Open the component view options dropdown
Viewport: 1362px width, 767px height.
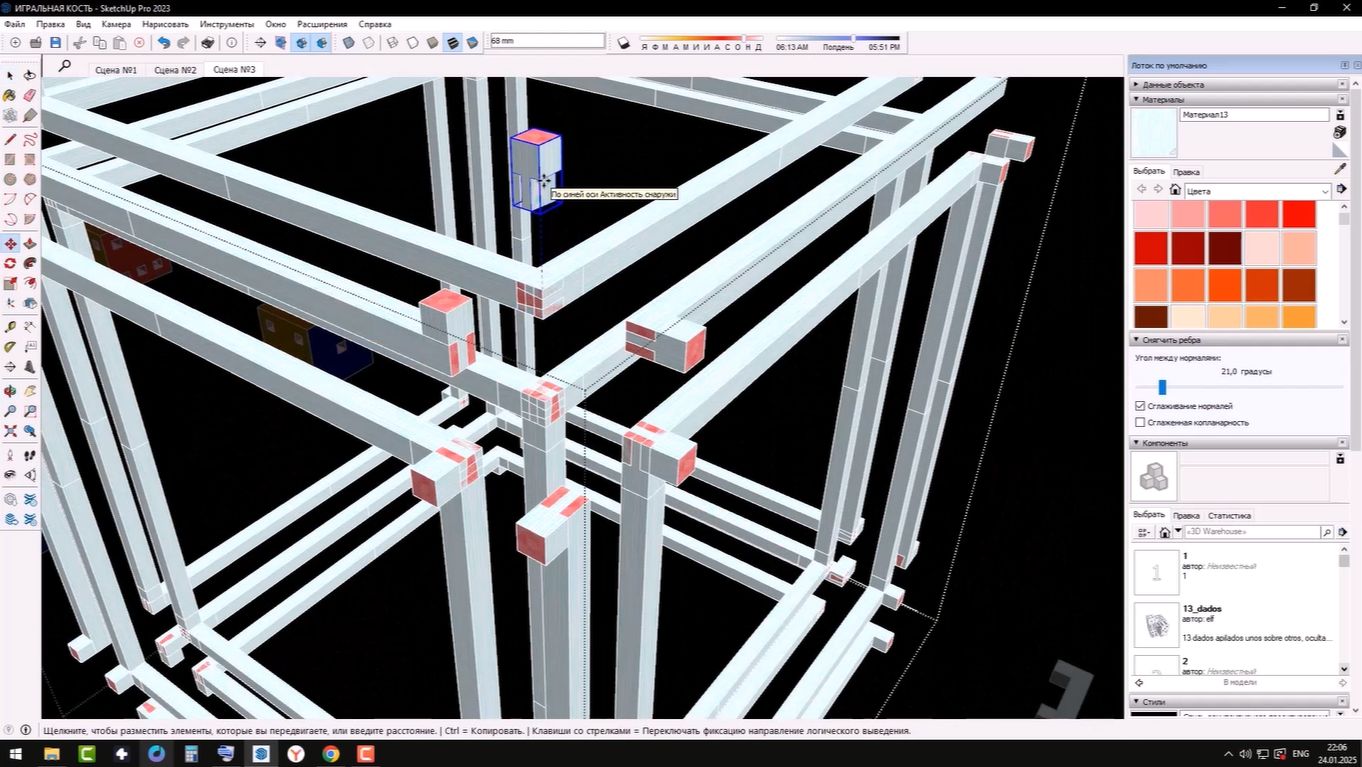click(x=1144, y=532)
